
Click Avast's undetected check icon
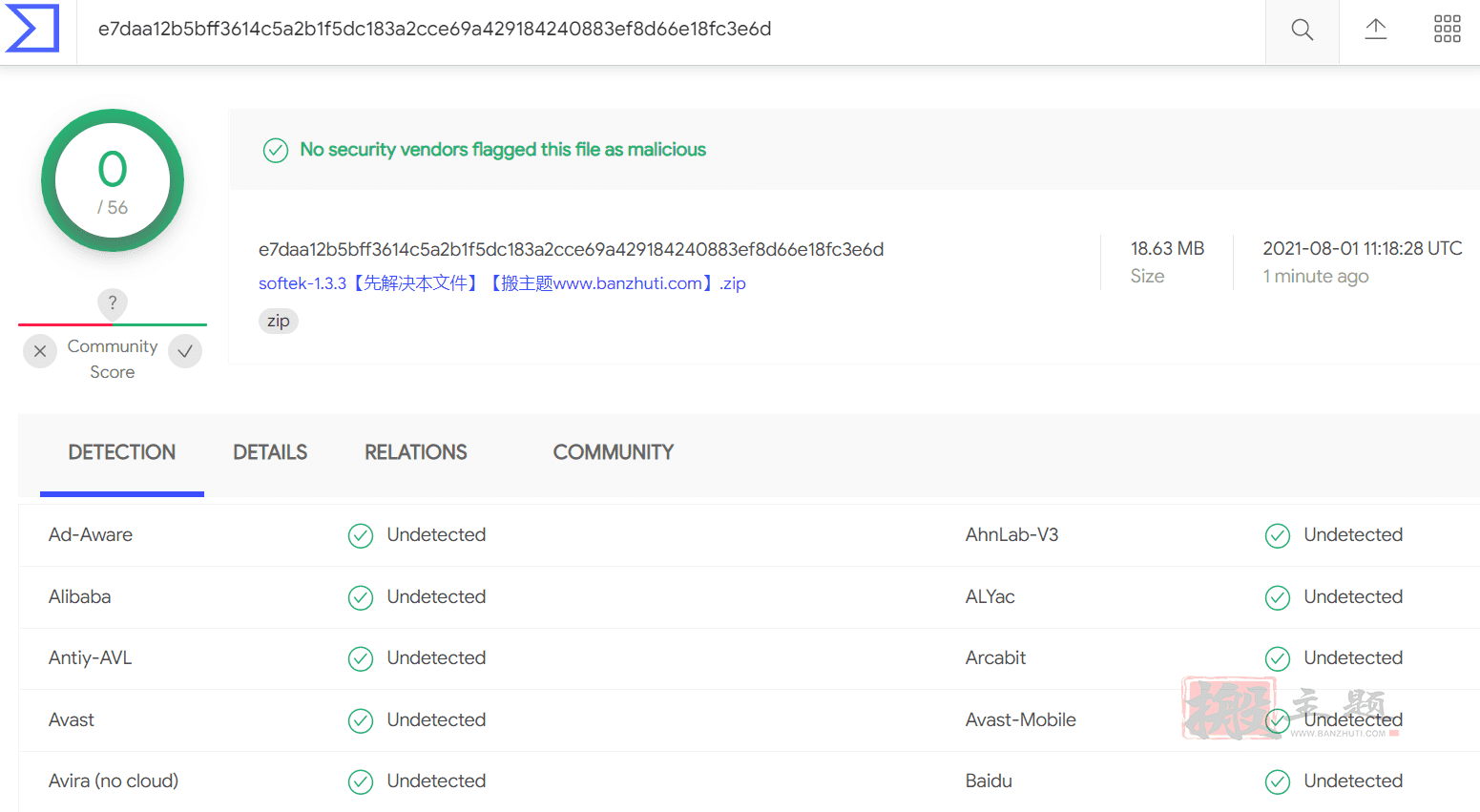361,721
